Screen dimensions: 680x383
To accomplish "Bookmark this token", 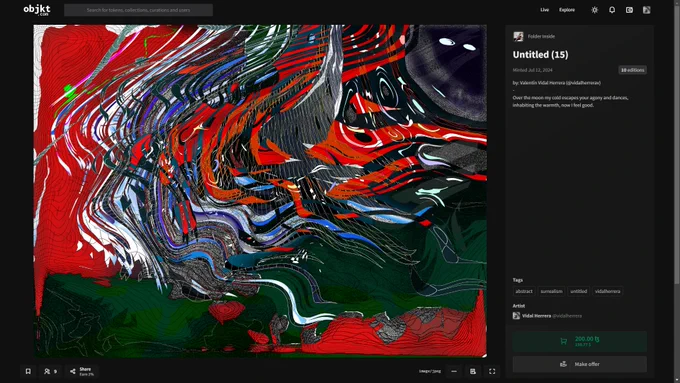I will [x=28, y=371].
